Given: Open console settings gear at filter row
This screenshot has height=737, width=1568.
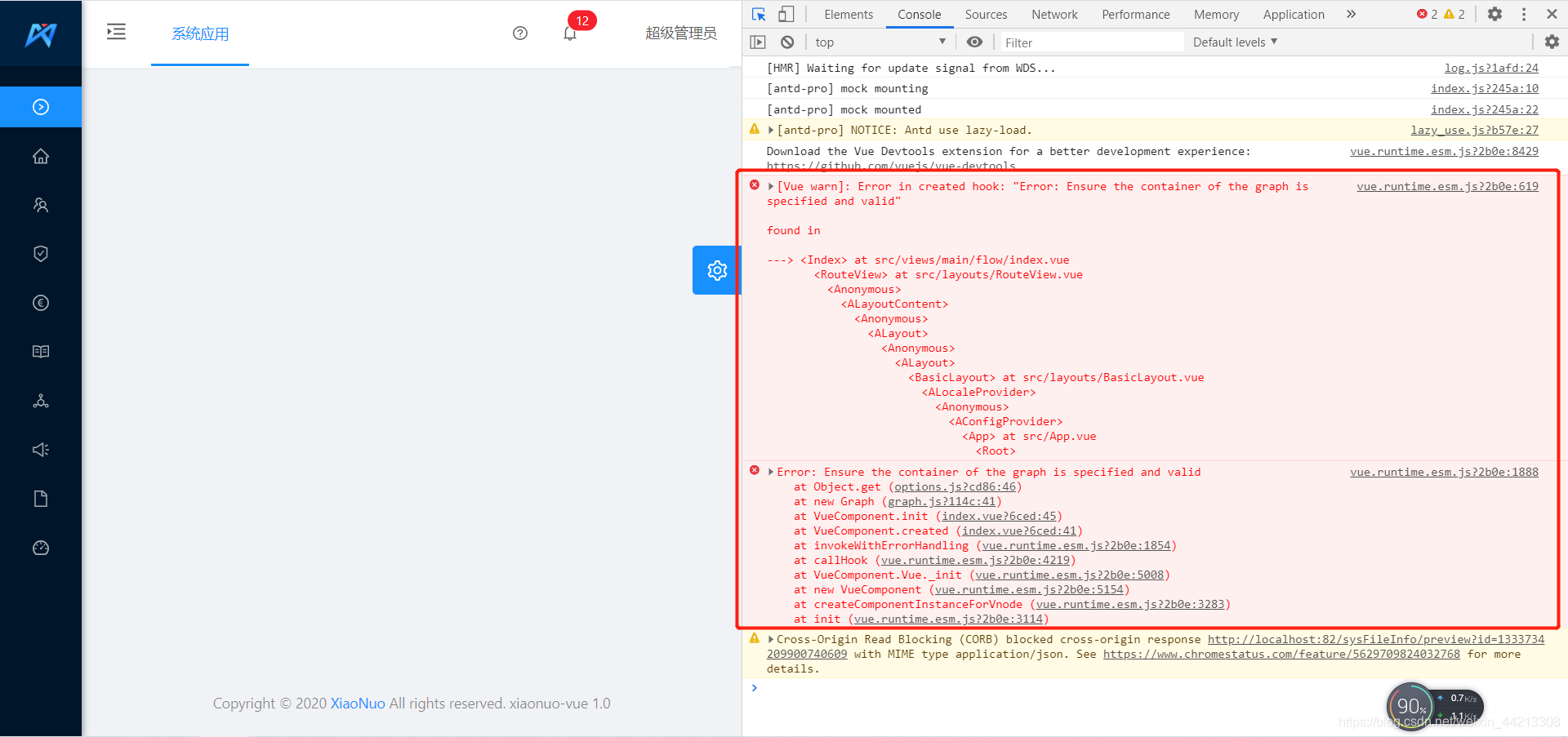Looking at the screenshot, I should (1552, 42).
